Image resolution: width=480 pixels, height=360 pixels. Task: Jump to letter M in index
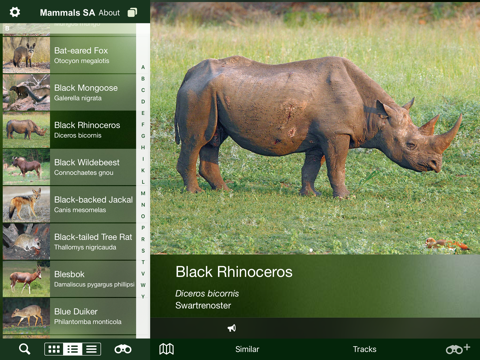point(143,193)
